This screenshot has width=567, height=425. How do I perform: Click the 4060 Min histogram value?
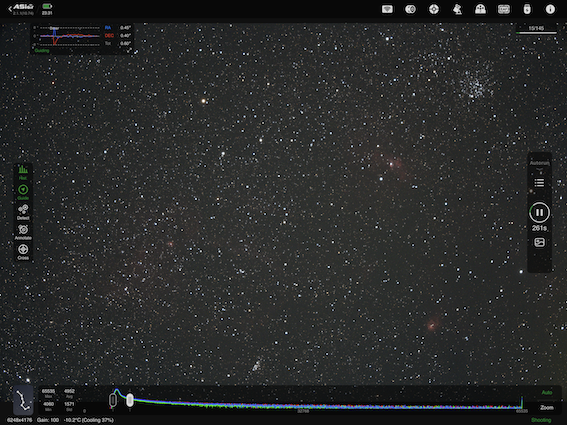(48, 404)
